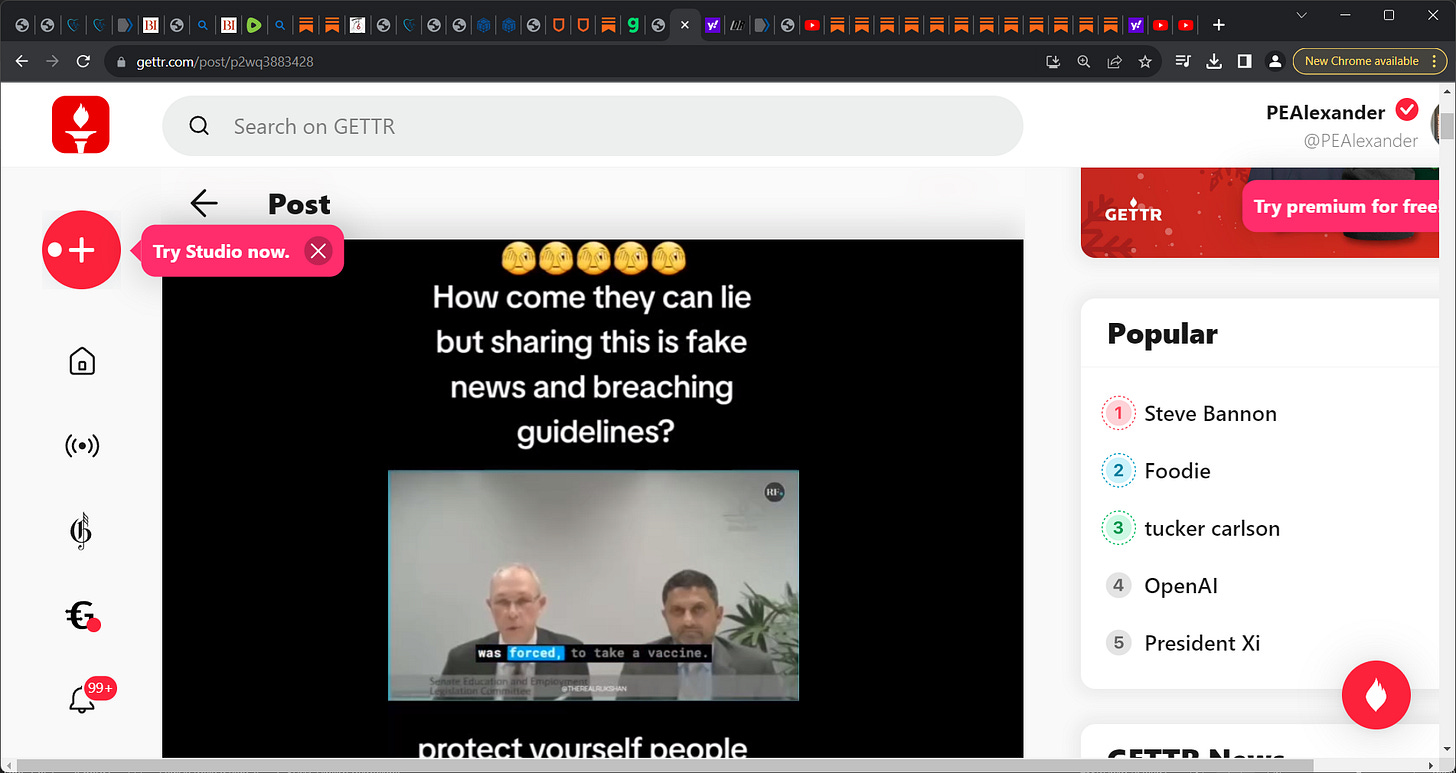The width and height of the screenshot is (1456, 773).
Task: Open PEAlexander profile name
Action: click(1325, 112)
